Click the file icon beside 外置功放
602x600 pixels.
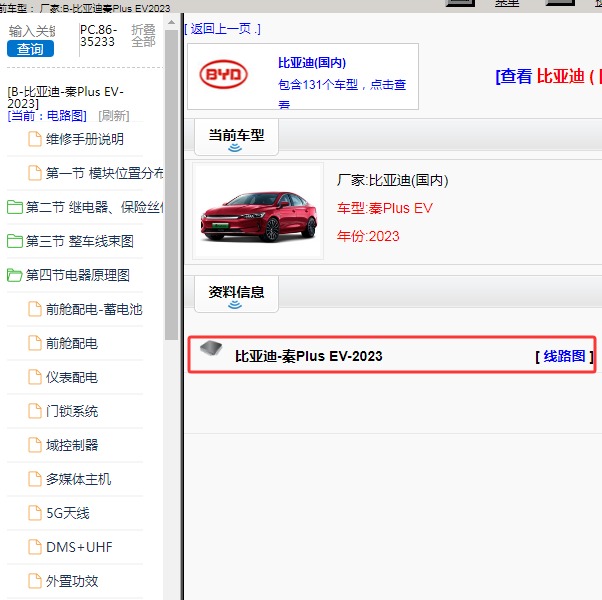point(35,581)
